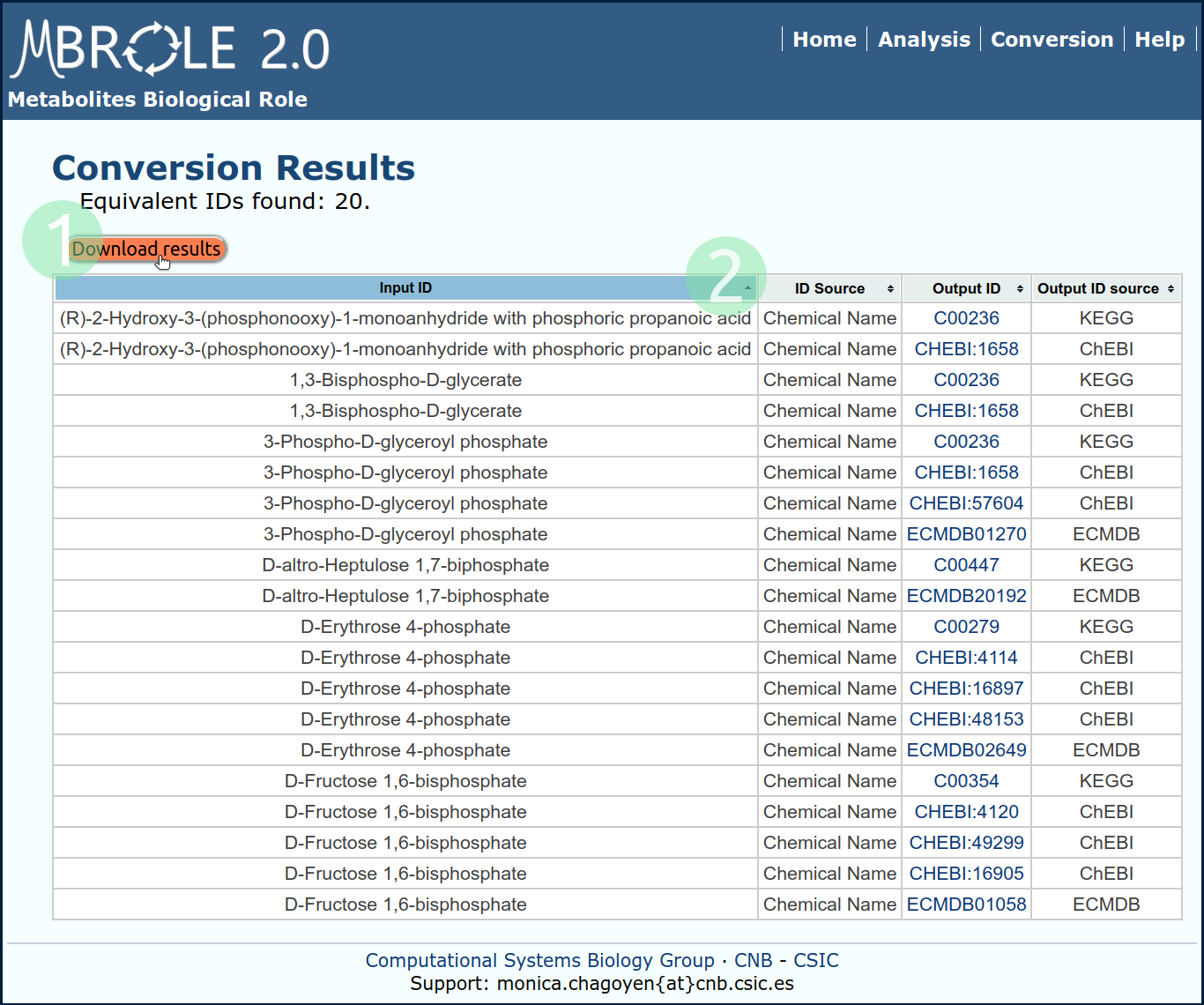Image resolution: width=1204 pixels, height=1005 pixels.
Task: Click the KEGG cell in the C00354 row
Action: pyautogui.click(x=1106, y=781)
